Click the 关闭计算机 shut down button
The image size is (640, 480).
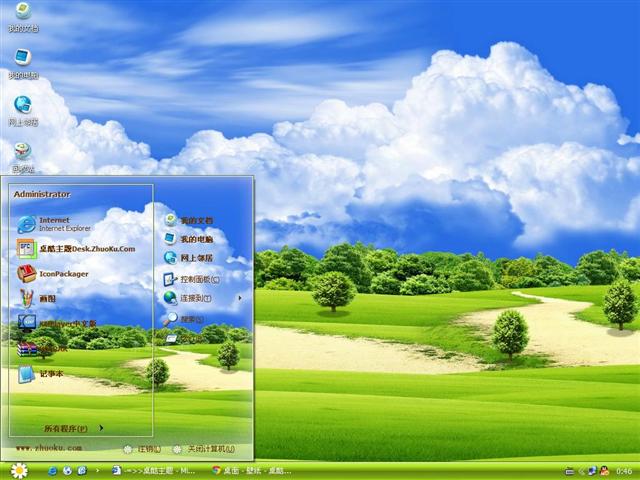coord(204,449)
